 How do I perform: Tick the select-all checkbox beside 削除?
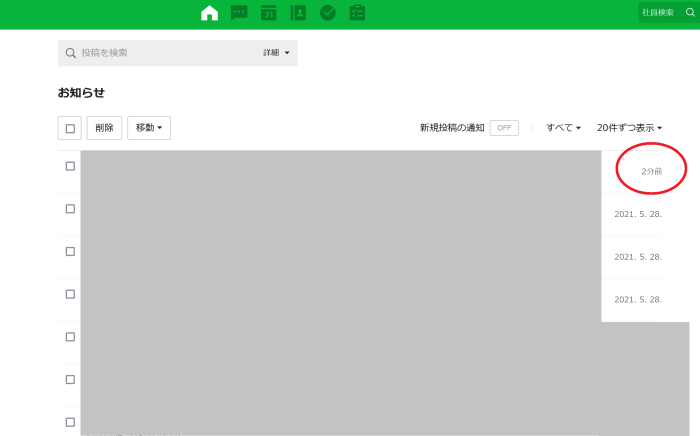tap(70, 129)
